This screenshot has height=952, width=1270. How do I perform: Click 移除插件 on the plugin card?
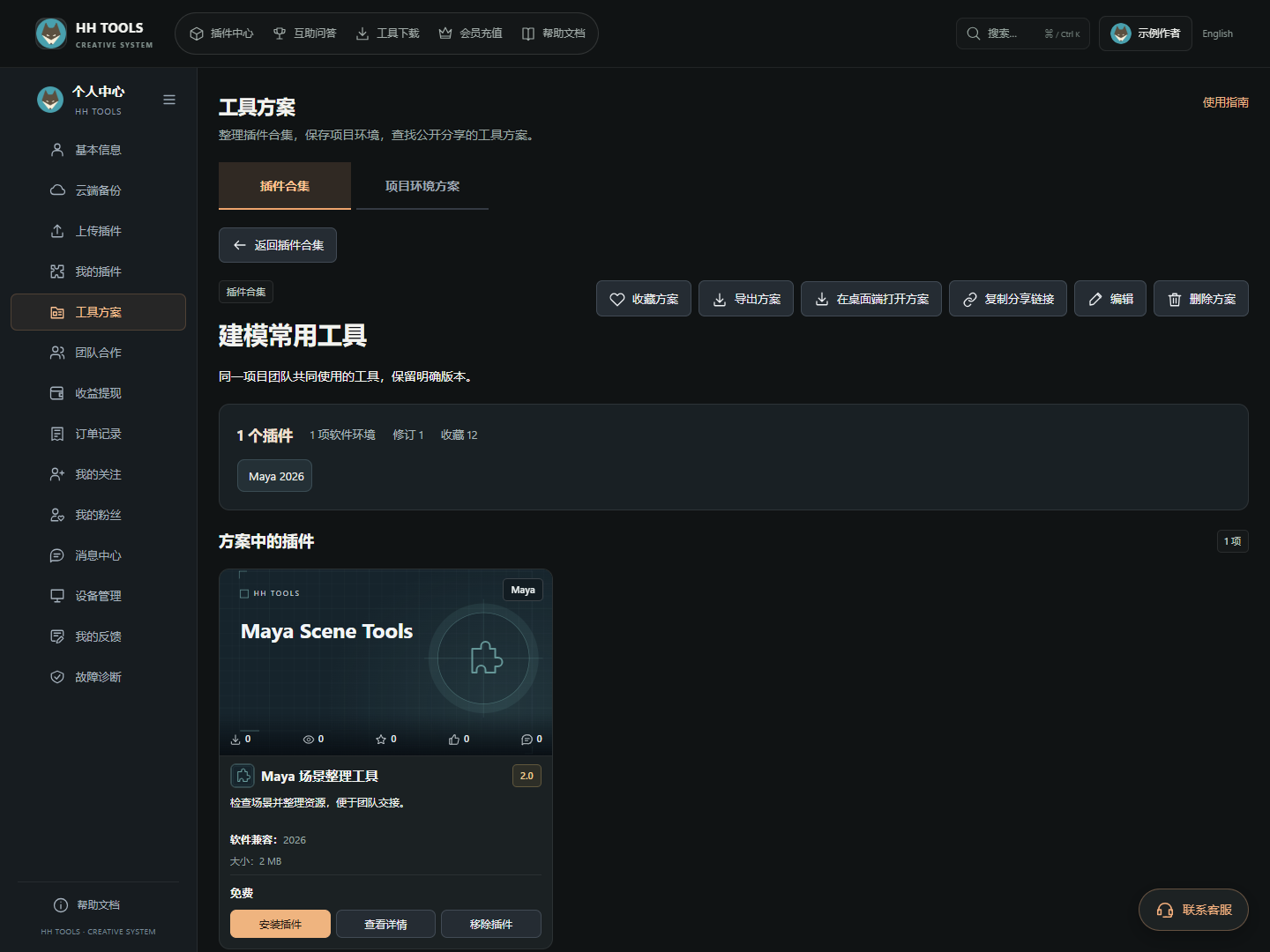coord(491,924)
